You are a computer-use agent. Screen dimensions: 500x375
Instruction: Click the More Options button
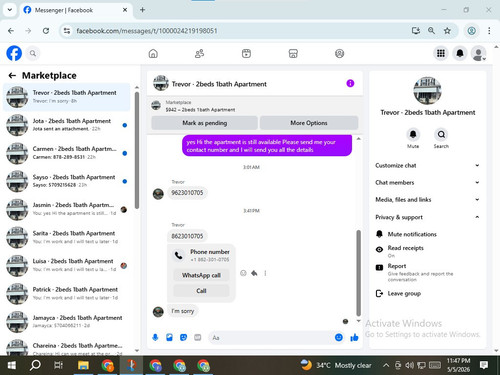309,123
